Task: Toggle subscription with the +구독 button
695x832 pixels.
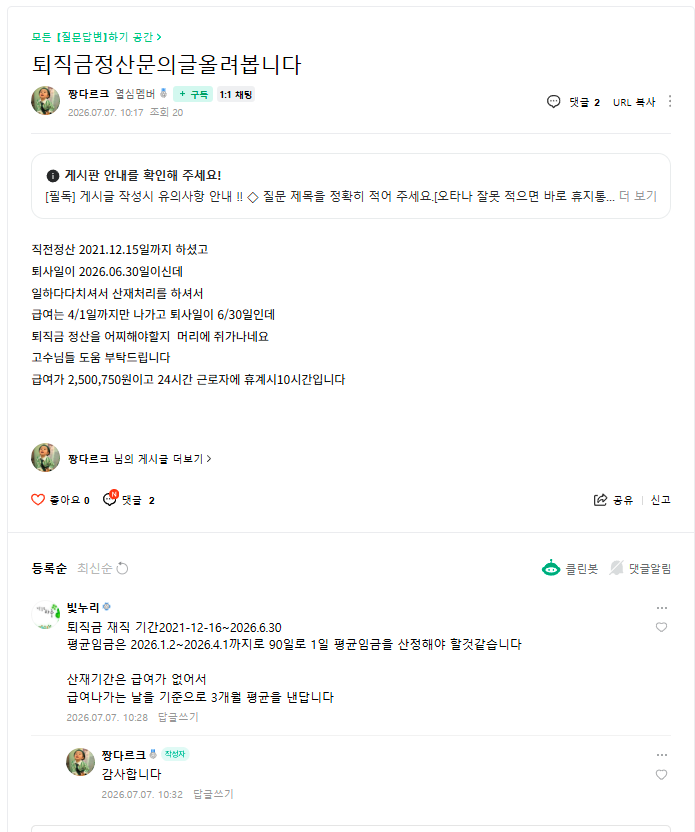Action: (x=193, y=94)
